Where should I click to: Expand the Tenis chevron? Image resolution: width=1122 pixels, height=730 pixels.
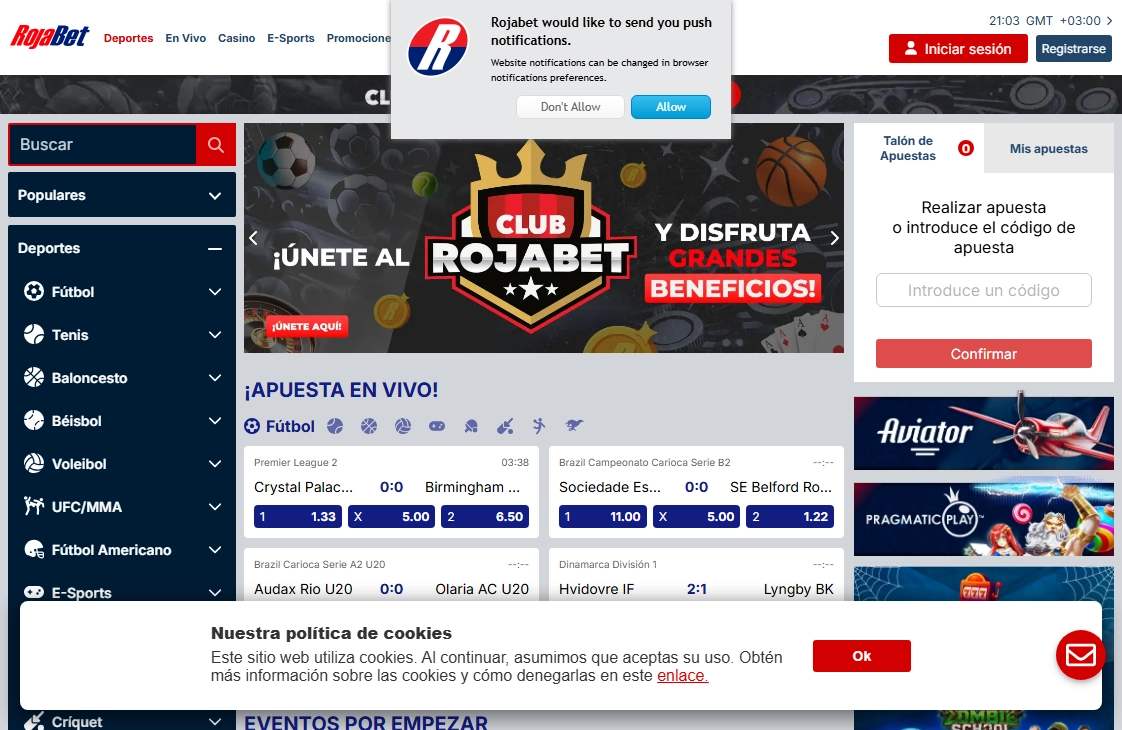[x=215, y=334]
